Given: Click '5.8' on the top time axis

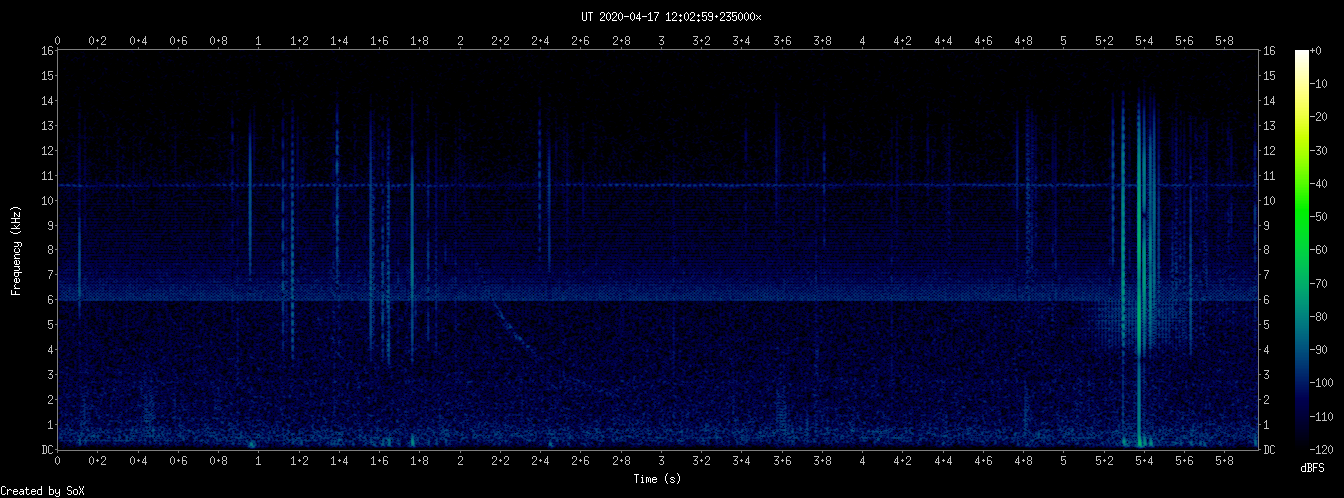Looking at the screenshot, I should point(1224,40).
